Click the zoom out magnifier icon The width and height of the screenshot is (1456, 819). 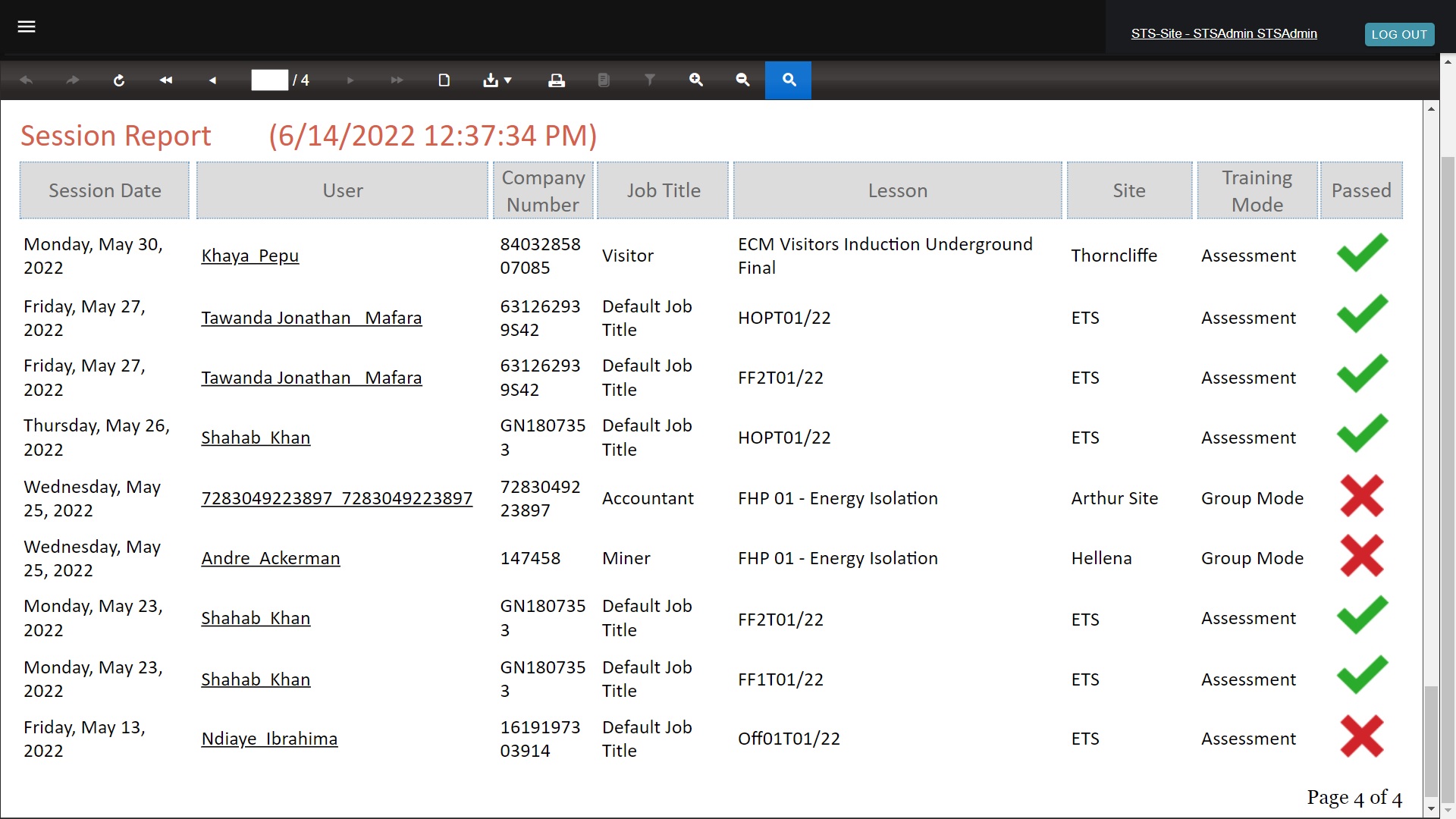click(x=742, y=80)
